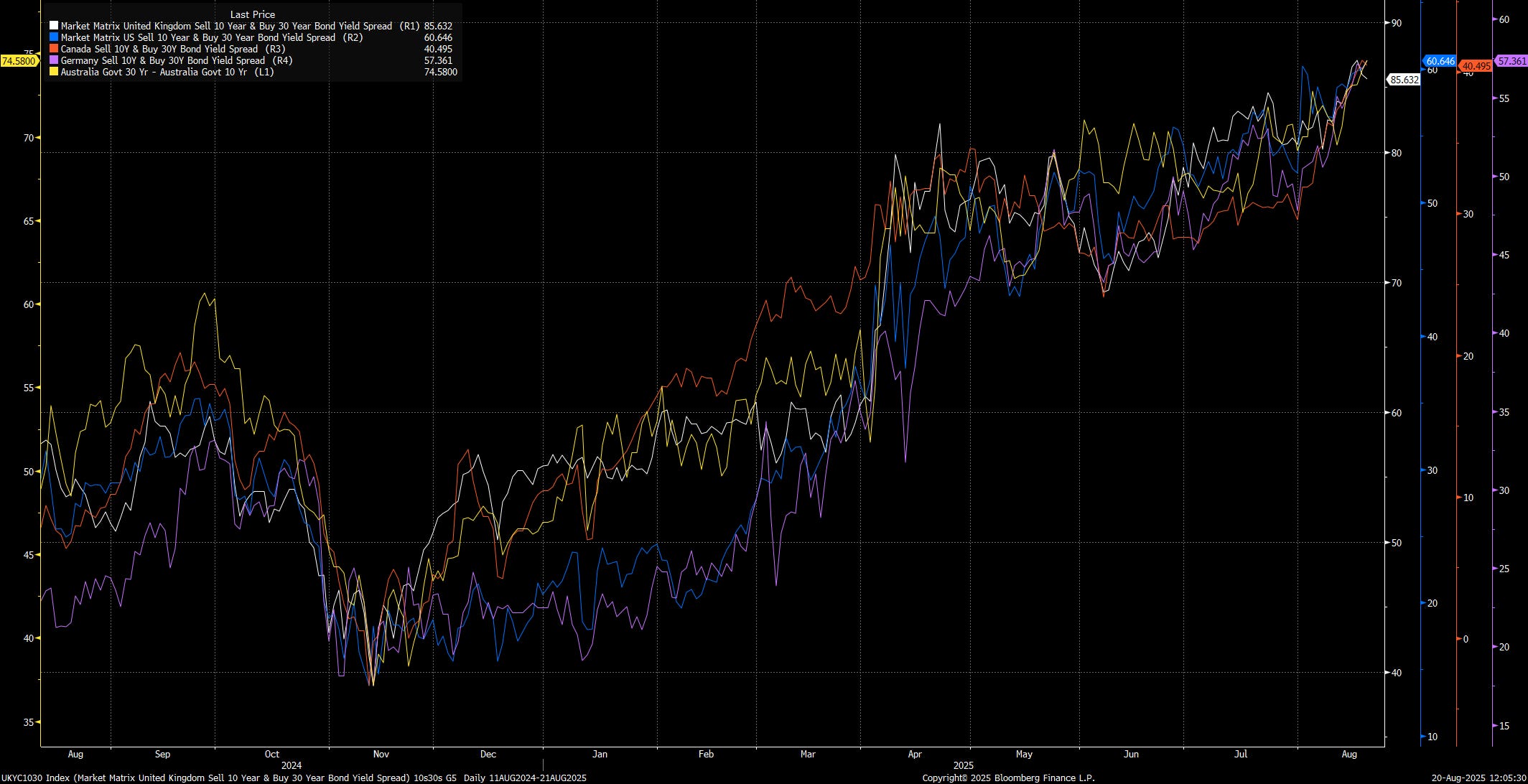This screenshot has width=1528, height=784.
Task: Select the yellow Australia spread legend swatch
Action: (55, 72)
